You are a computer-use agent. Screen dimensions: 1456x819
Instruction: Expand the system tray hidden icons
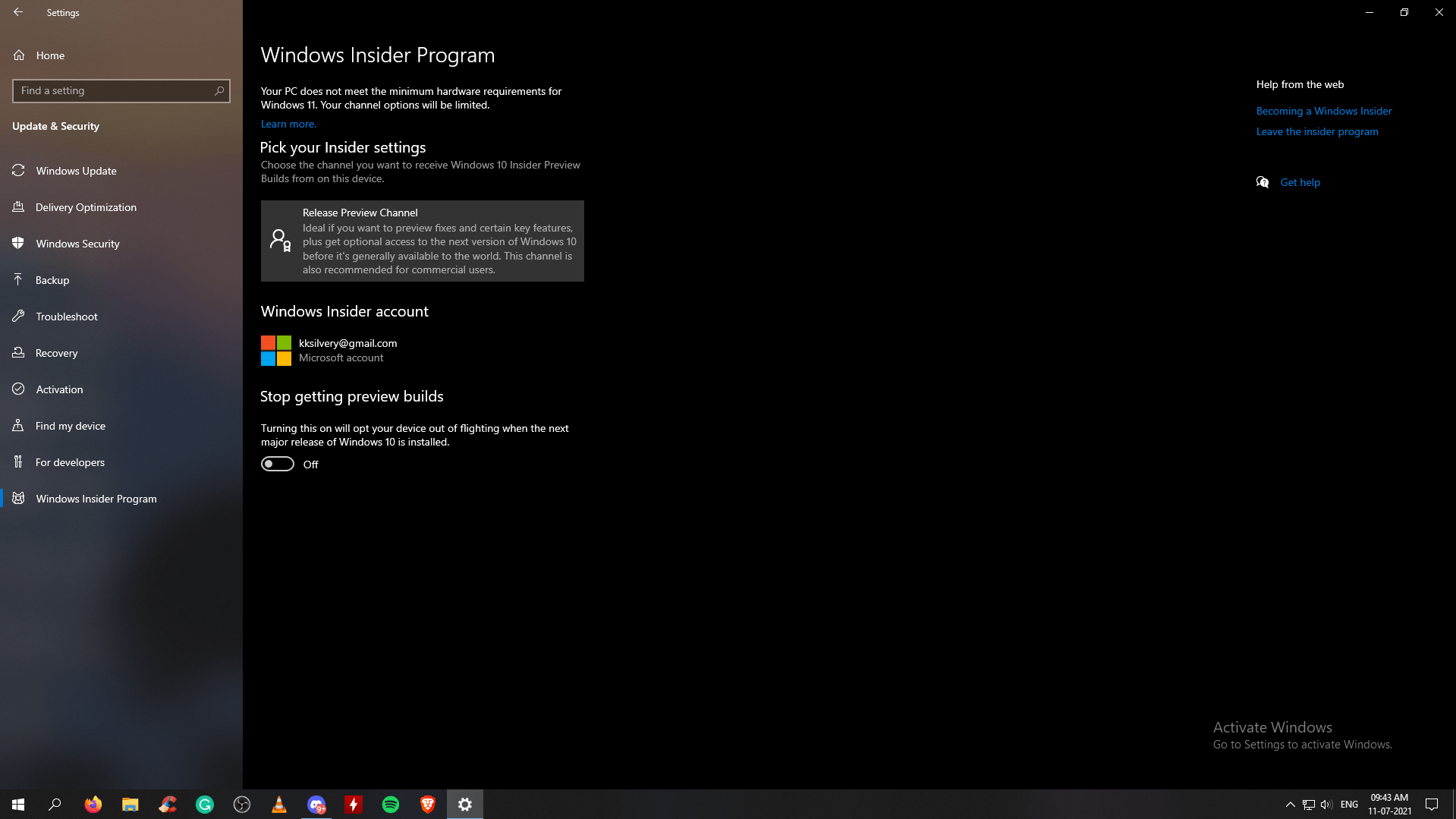(1290, 805)
